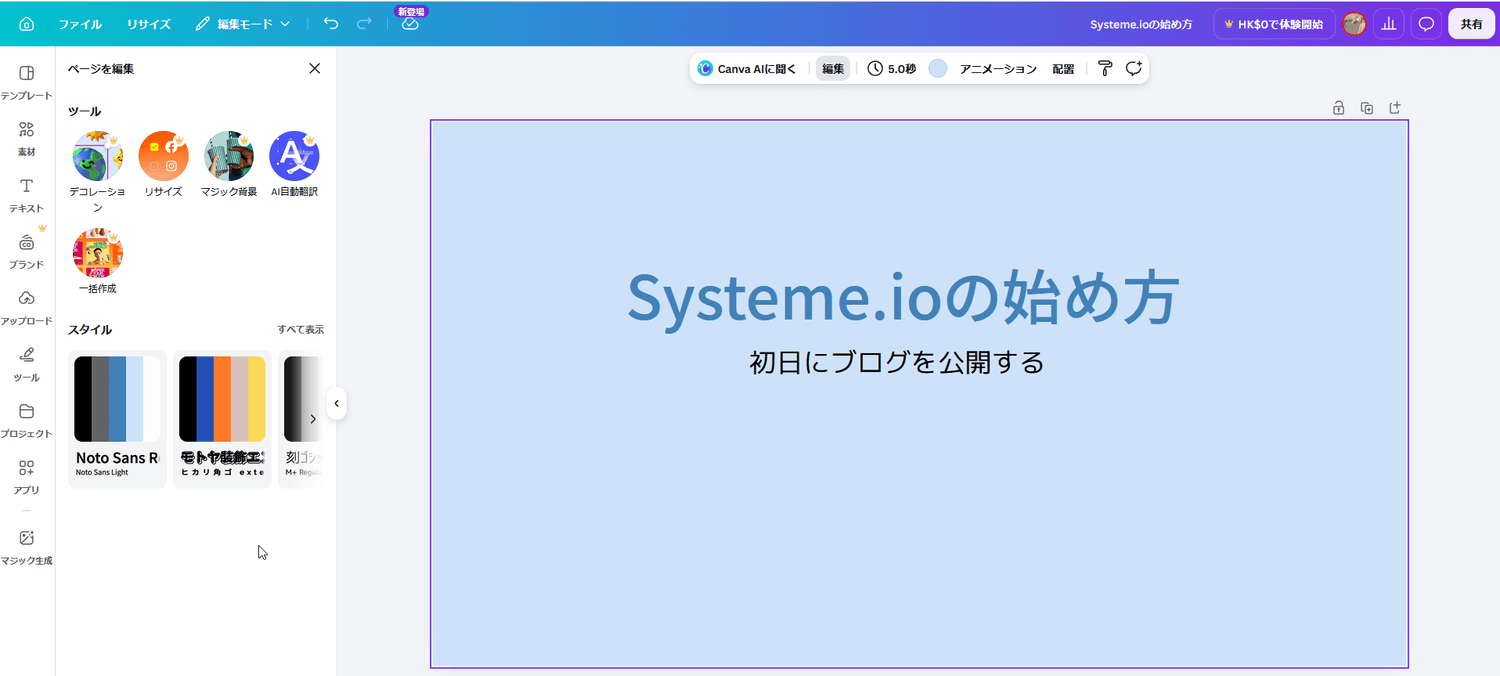The image size is (1500, 676).
Task: Start trial with HK$0で体験開始 button
Action: pos(1274,24)
